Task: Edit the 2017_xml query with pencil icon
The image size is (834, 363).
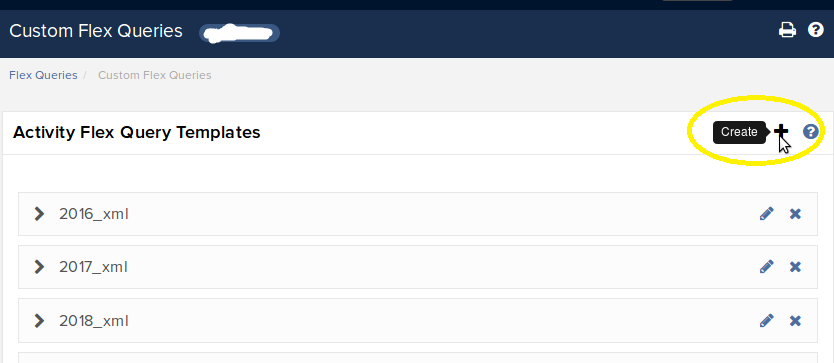Action: click(x=766, y=267)
